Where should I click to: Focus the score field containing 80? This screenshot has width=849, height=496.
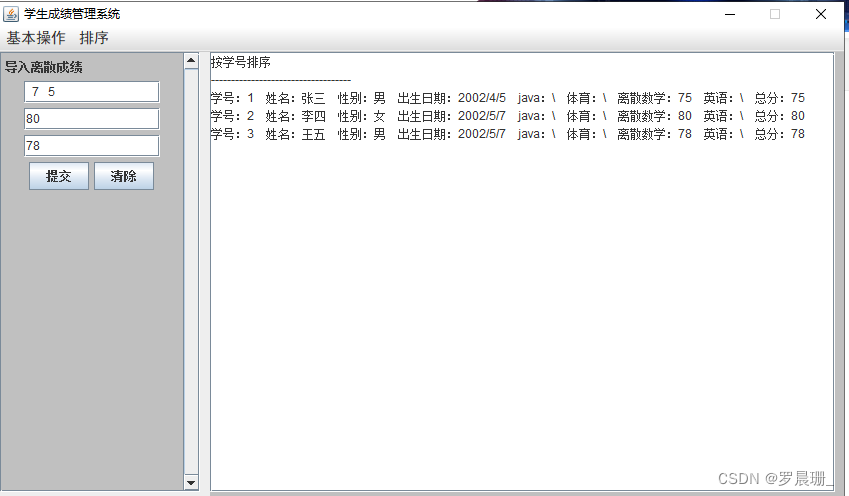92,119
